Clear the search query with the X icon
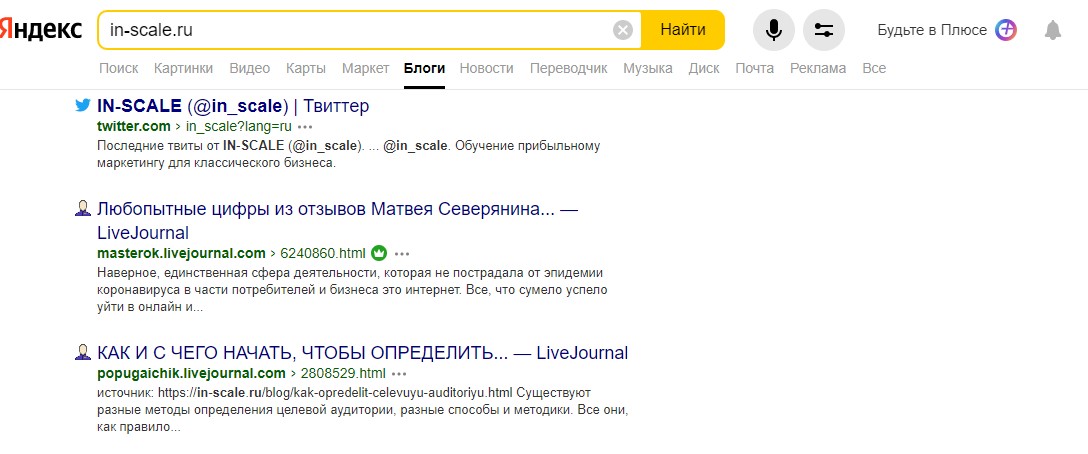The width and height of the screenshot is (1088, 454). [623, 30]
